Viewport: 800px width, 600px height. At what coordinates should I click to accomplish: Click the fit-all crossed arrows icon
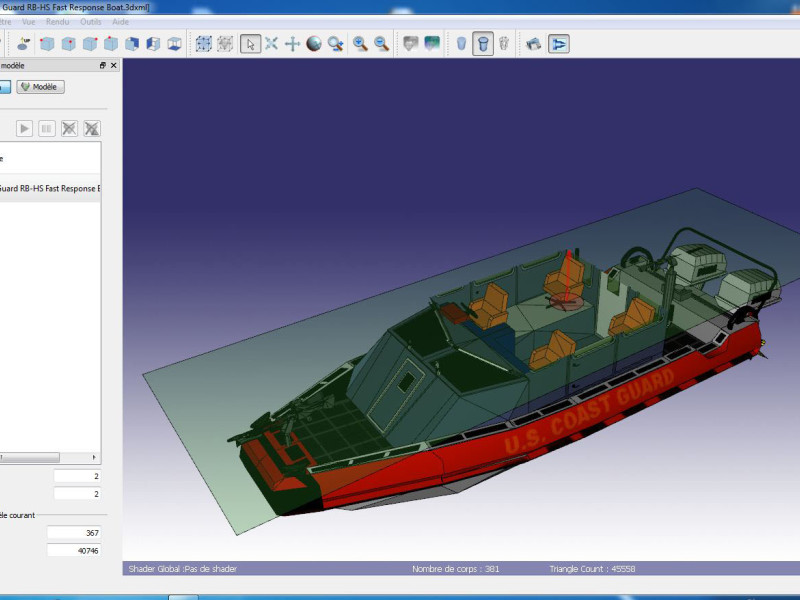tap(271, 44)
